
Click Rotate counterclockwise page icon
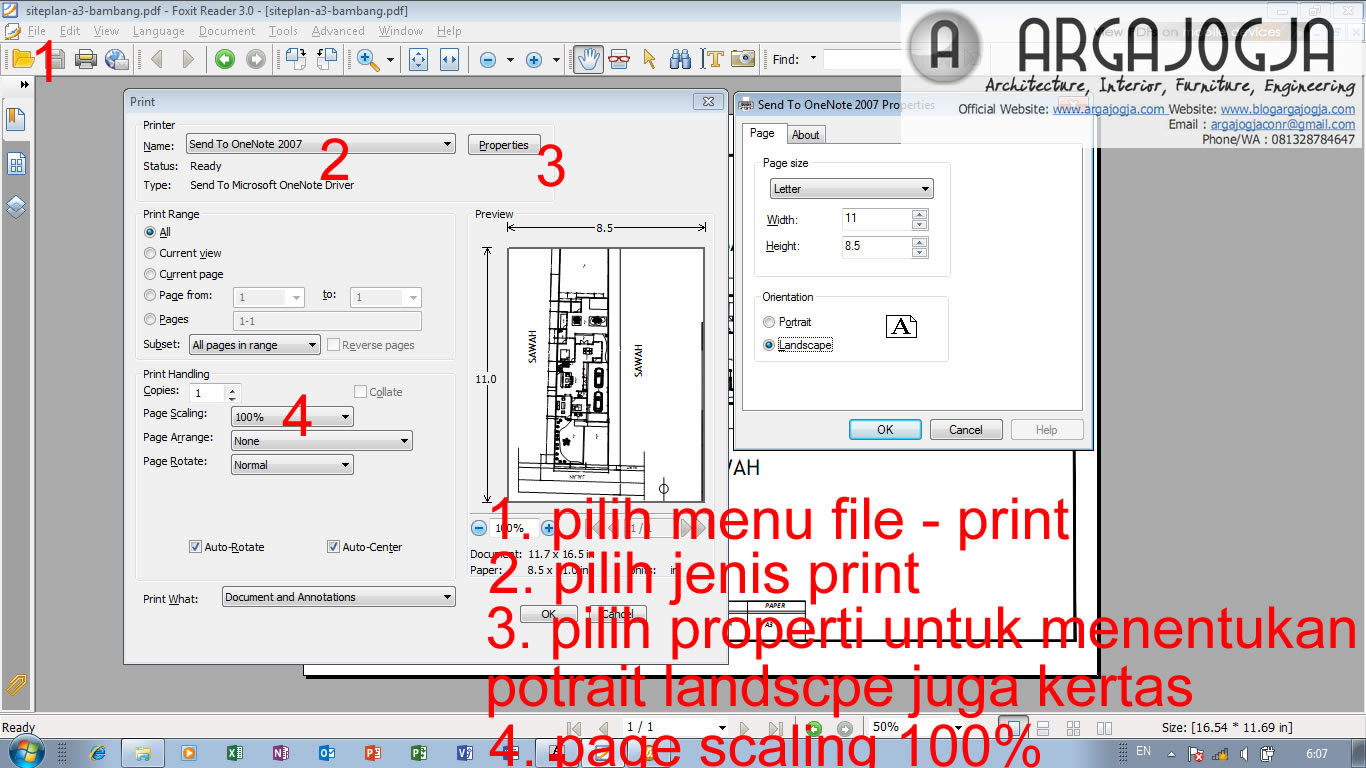(x=327, y=59)
